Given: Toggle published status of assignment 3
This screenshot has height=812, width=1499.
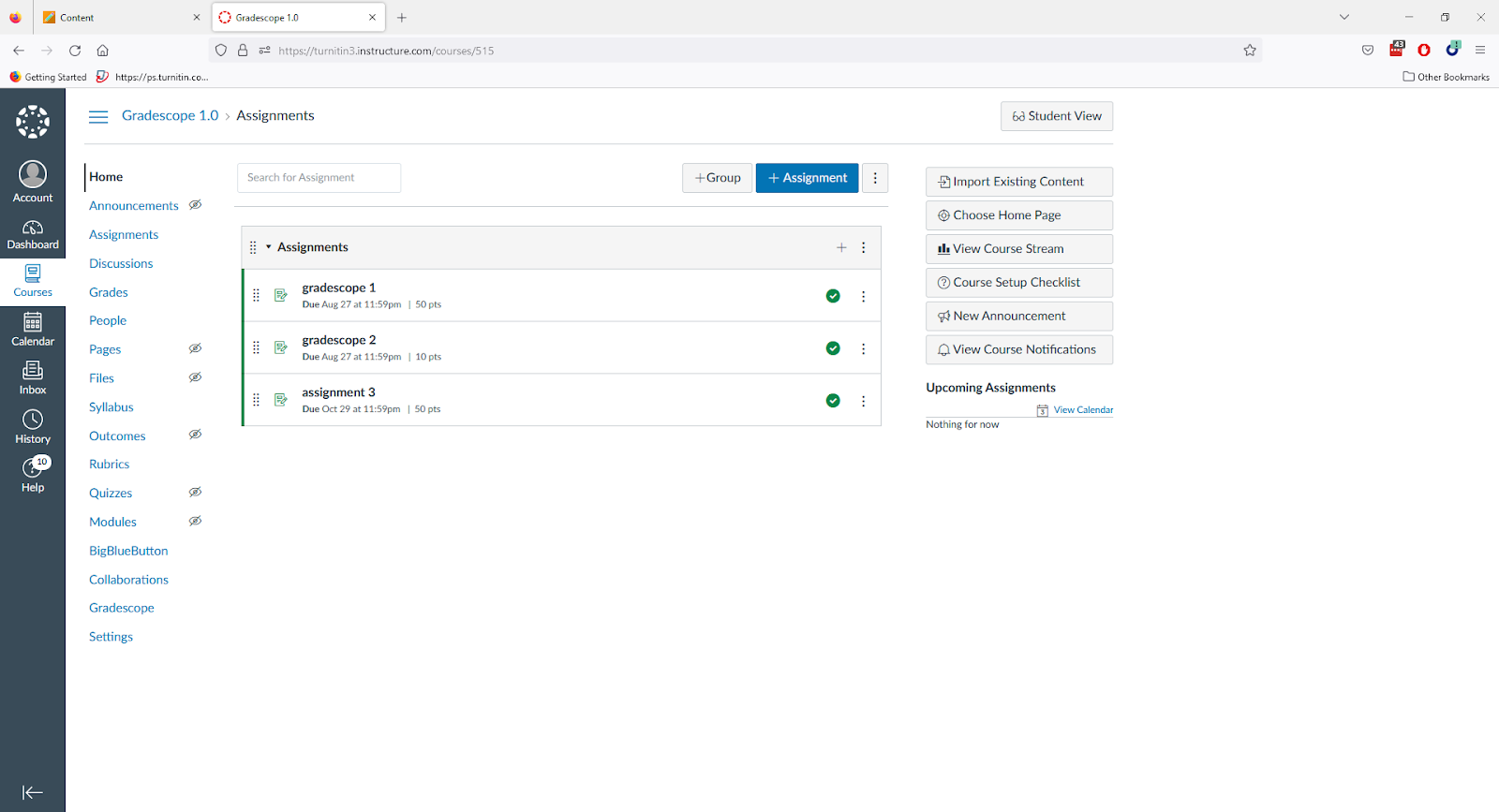Looking at the screenshot, I should coord(833,401).
